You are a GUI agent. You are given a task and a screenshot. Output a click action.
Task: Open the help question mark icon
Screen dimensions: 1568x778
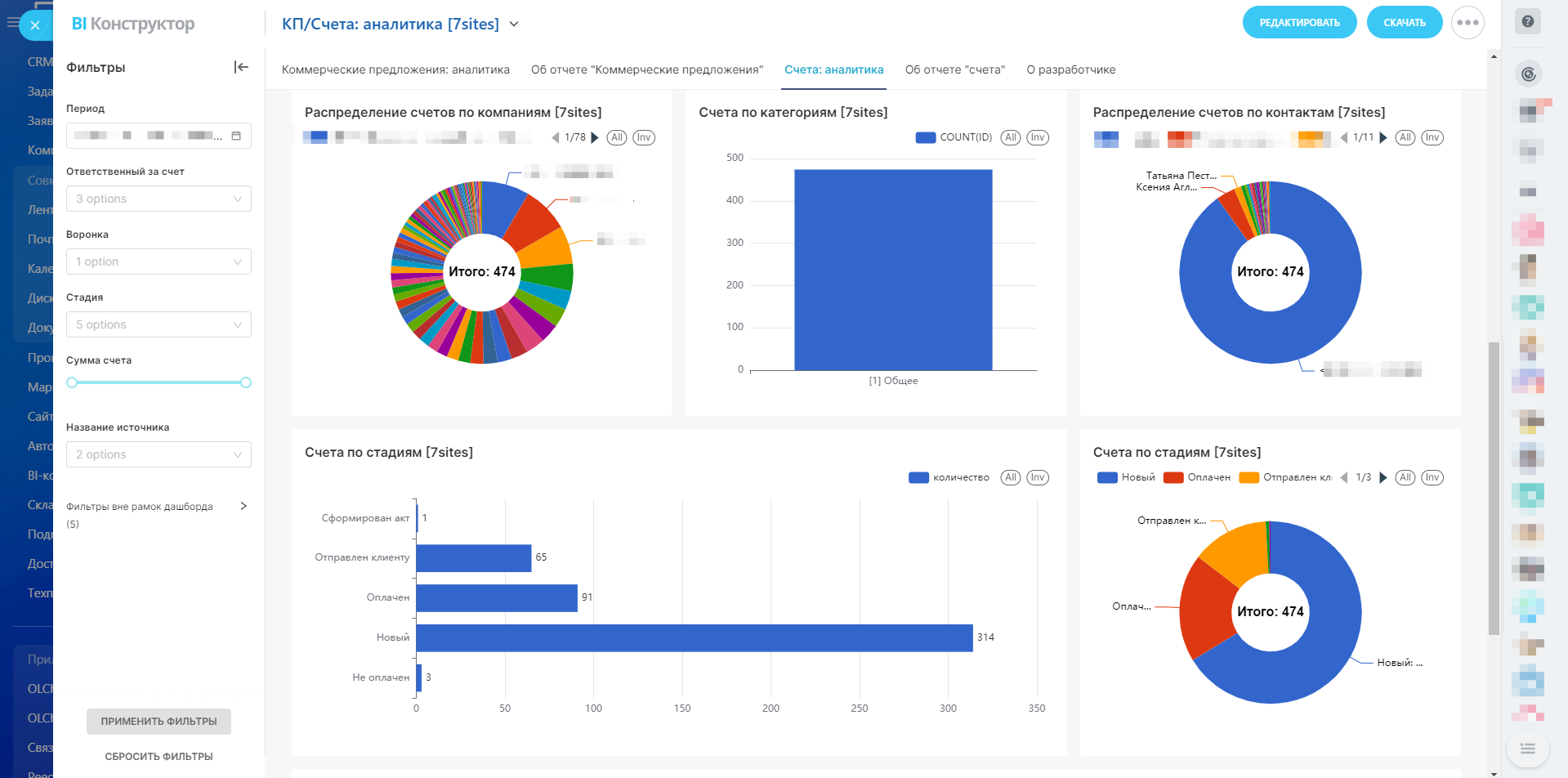coord(1527,22)
